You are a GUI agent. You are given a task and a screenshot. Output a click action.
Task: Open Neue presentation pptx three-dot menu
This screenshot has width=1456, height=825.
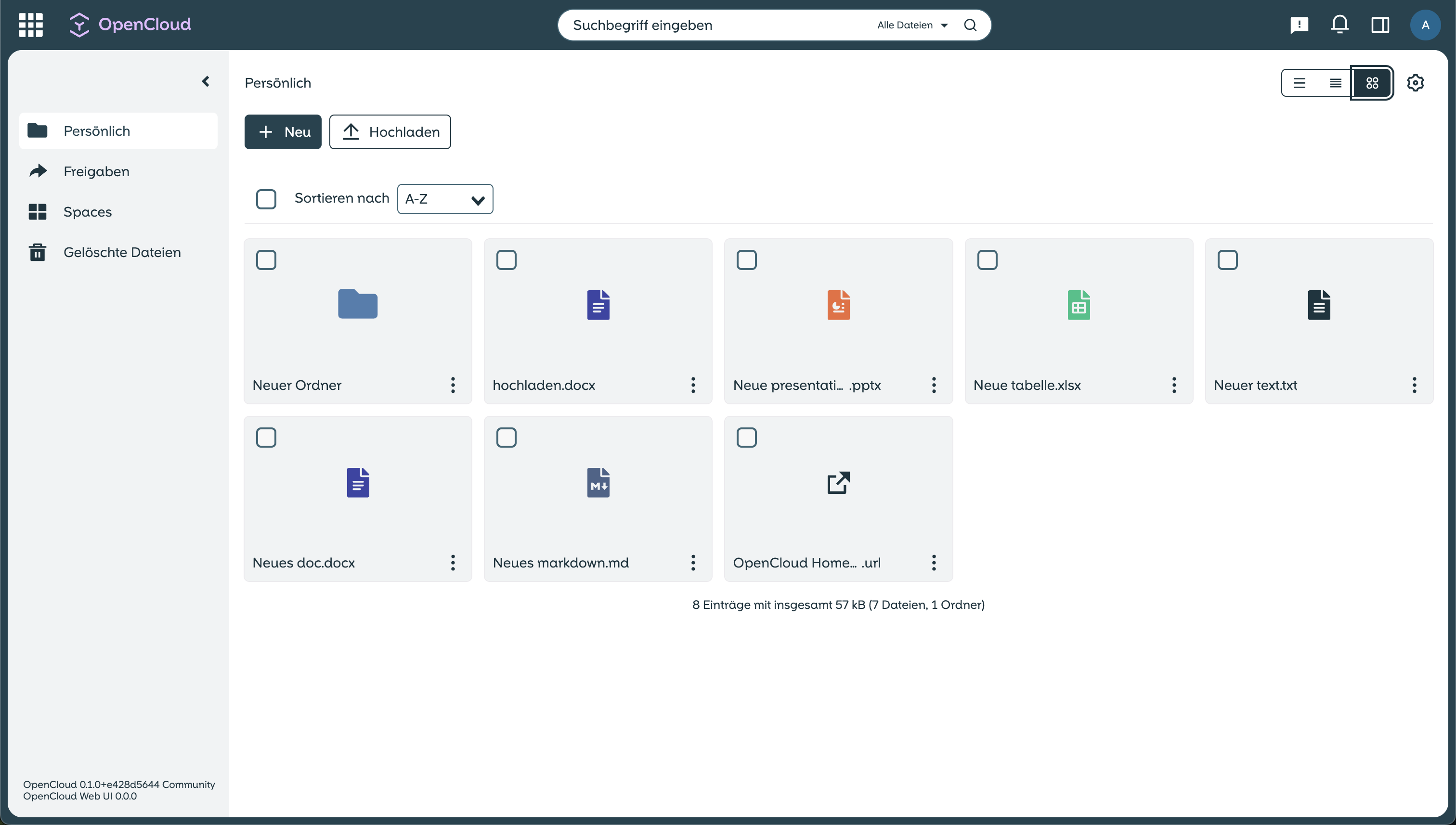(x=934, y=385)
